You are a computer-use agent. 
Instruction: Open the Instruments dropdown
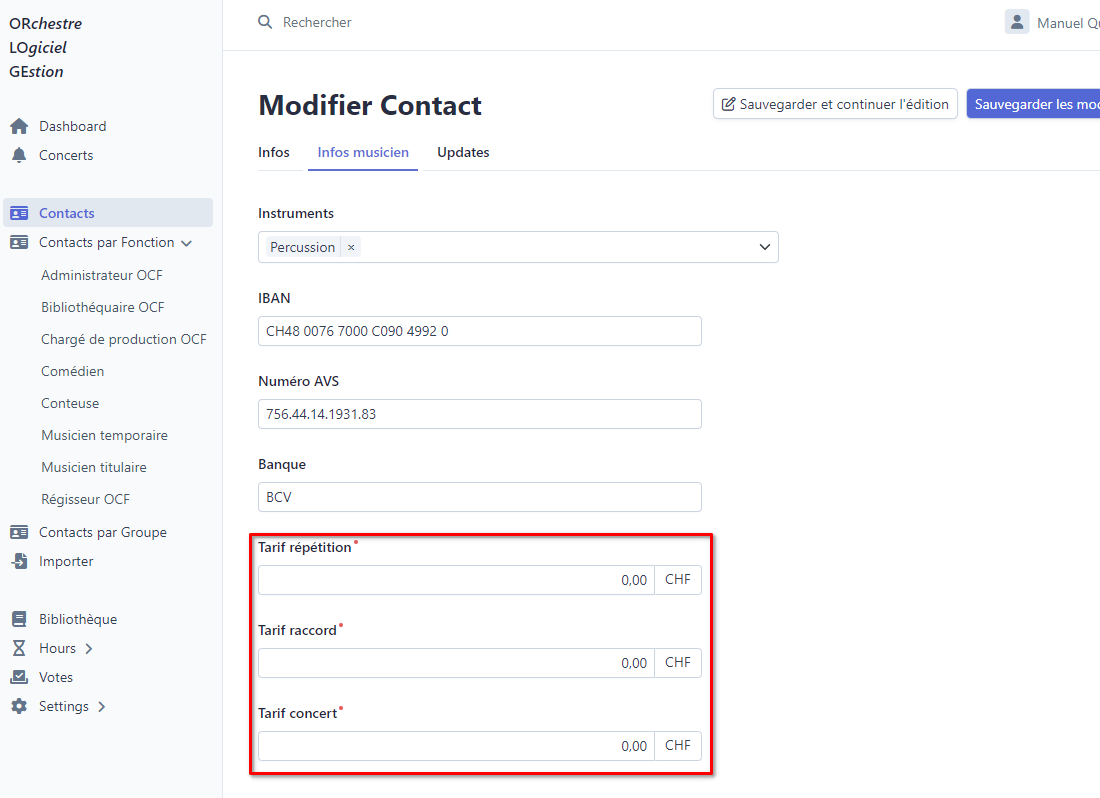coord(765,247)
